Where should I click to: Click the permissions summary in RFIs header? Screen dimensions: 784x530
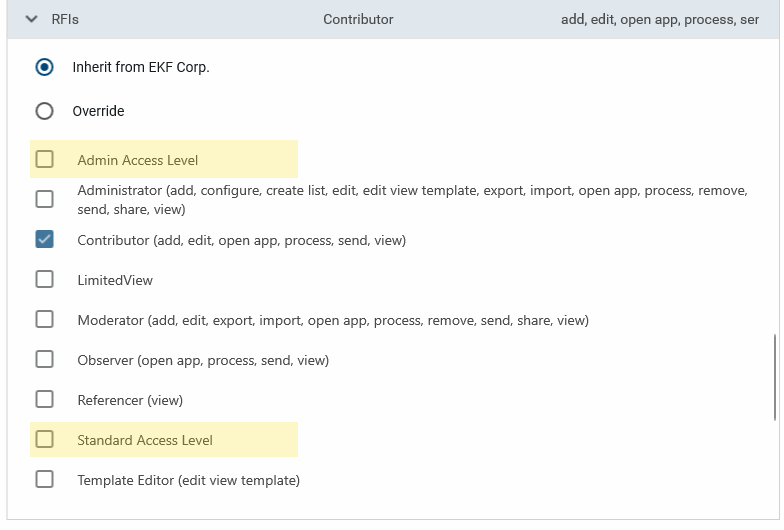[659, 19]
